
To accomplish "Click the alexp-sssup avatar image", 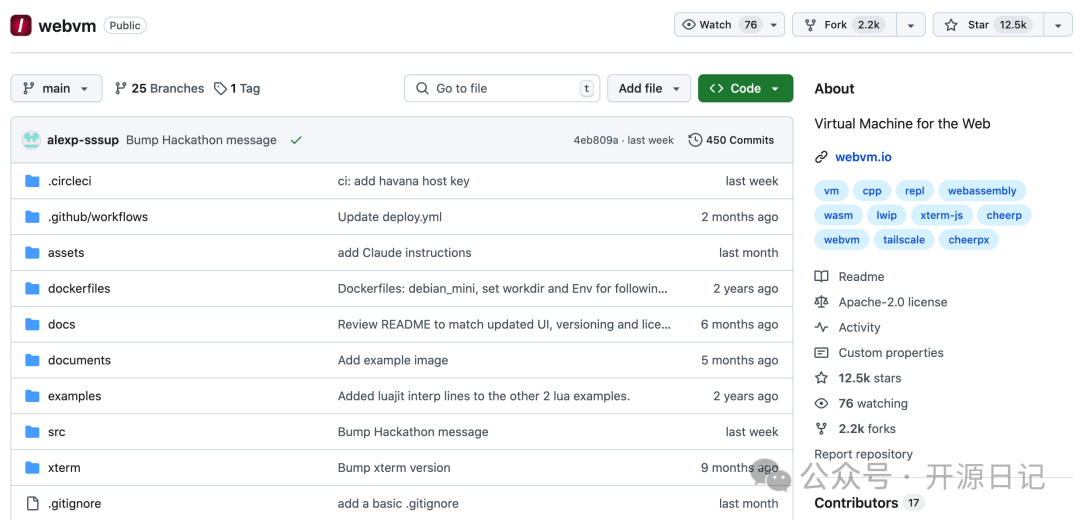I will click(x=31, y=140).
